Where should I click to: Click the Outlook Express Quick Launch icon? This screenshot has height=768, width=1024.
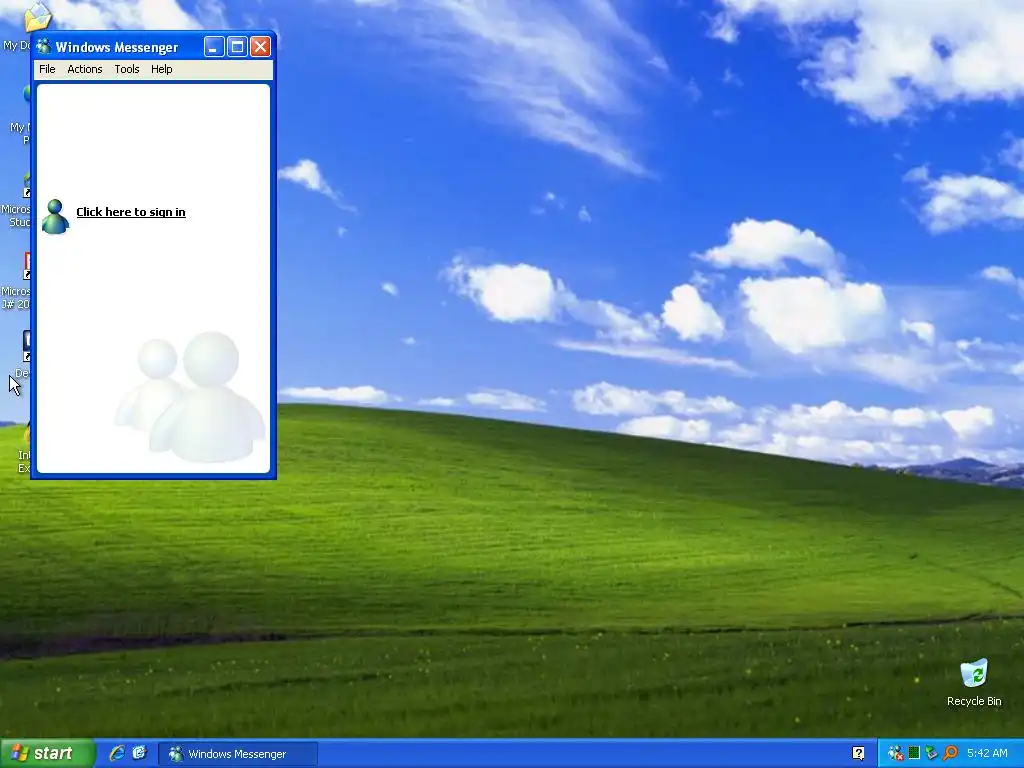[x=139, y=754]
